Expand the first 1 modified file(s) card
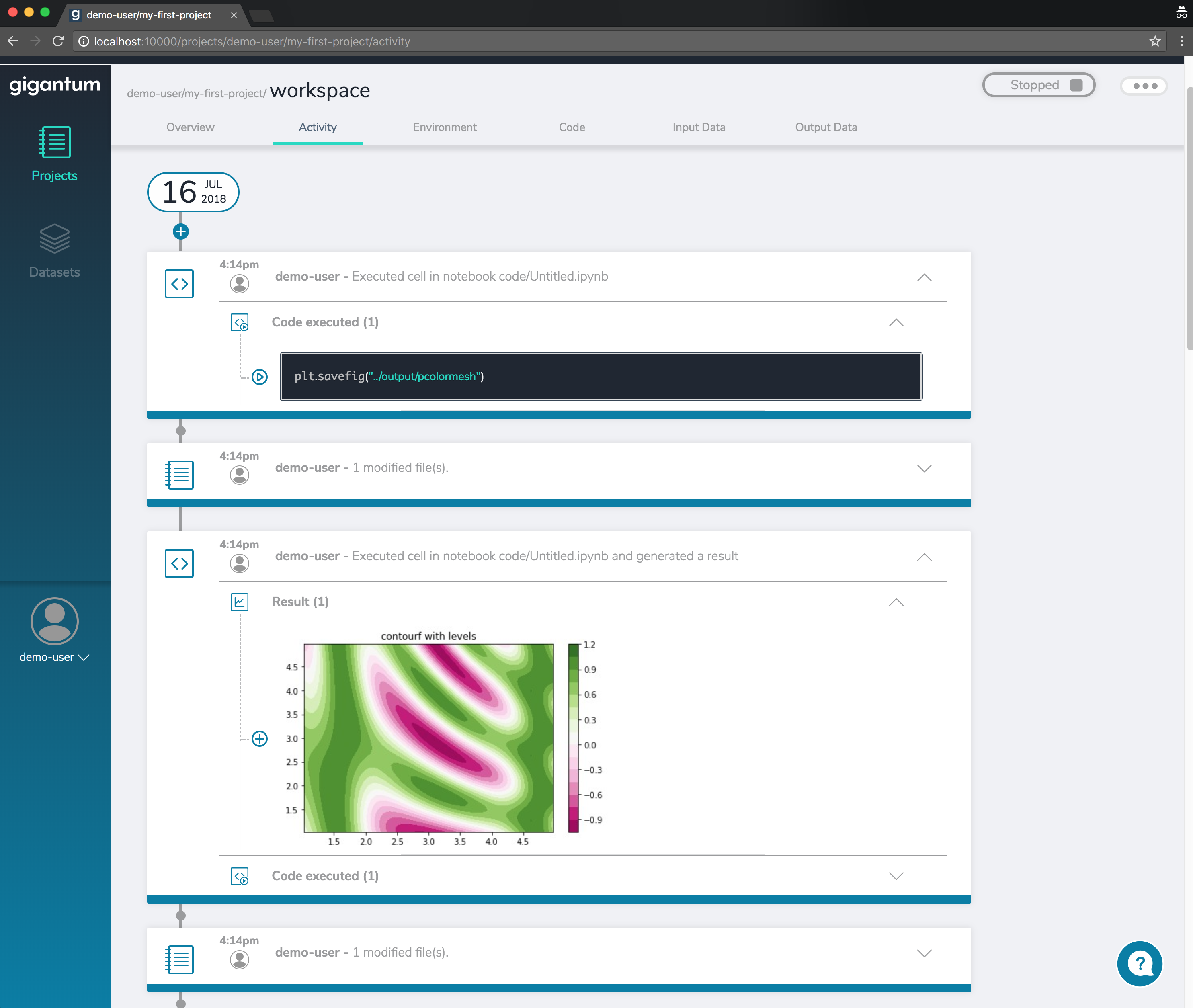Screen dimensions: 1193x1008 (x=924, y=469)
